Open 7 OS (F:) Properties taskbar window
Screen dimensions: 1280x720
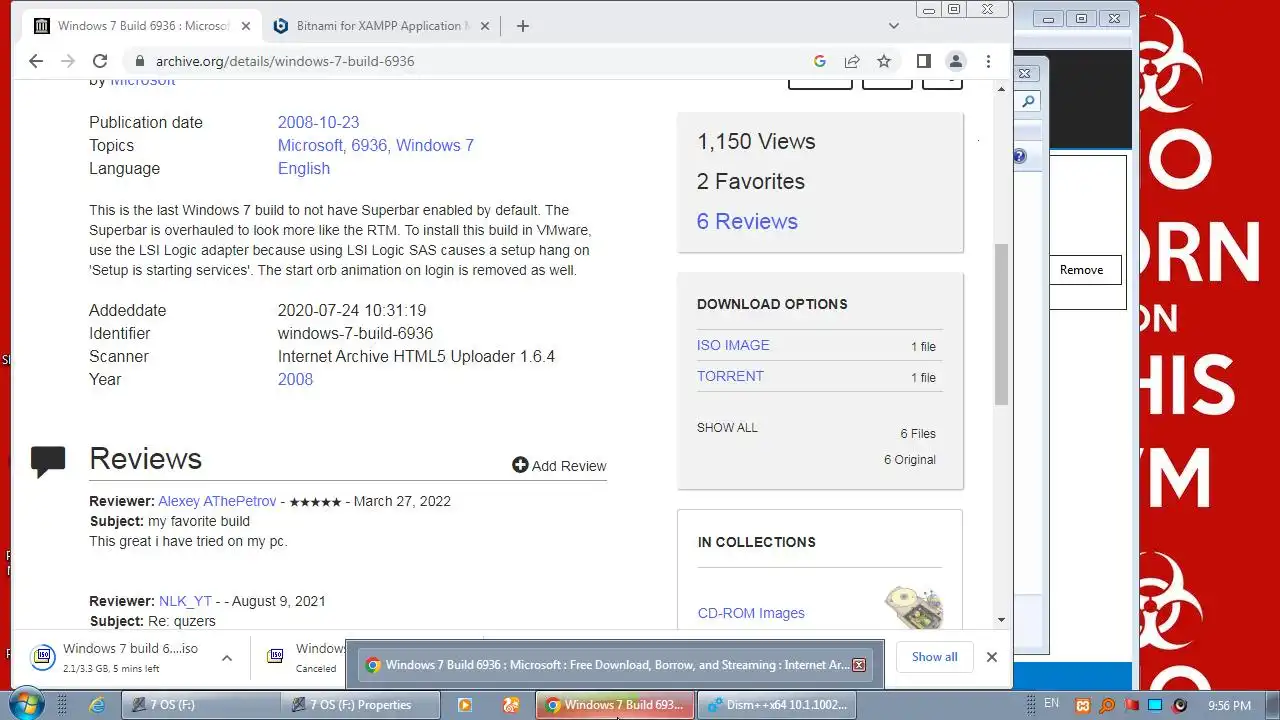359,705
